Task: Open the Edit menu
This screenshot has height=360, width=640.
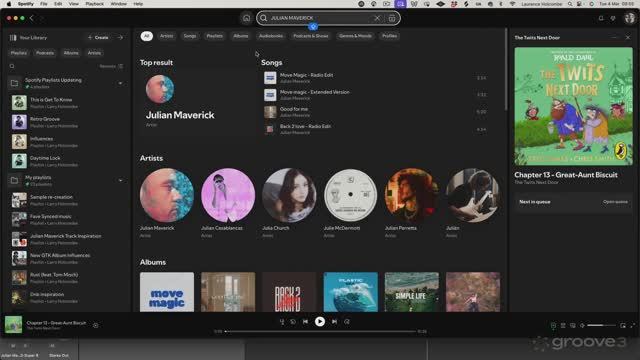Action: 58,4
